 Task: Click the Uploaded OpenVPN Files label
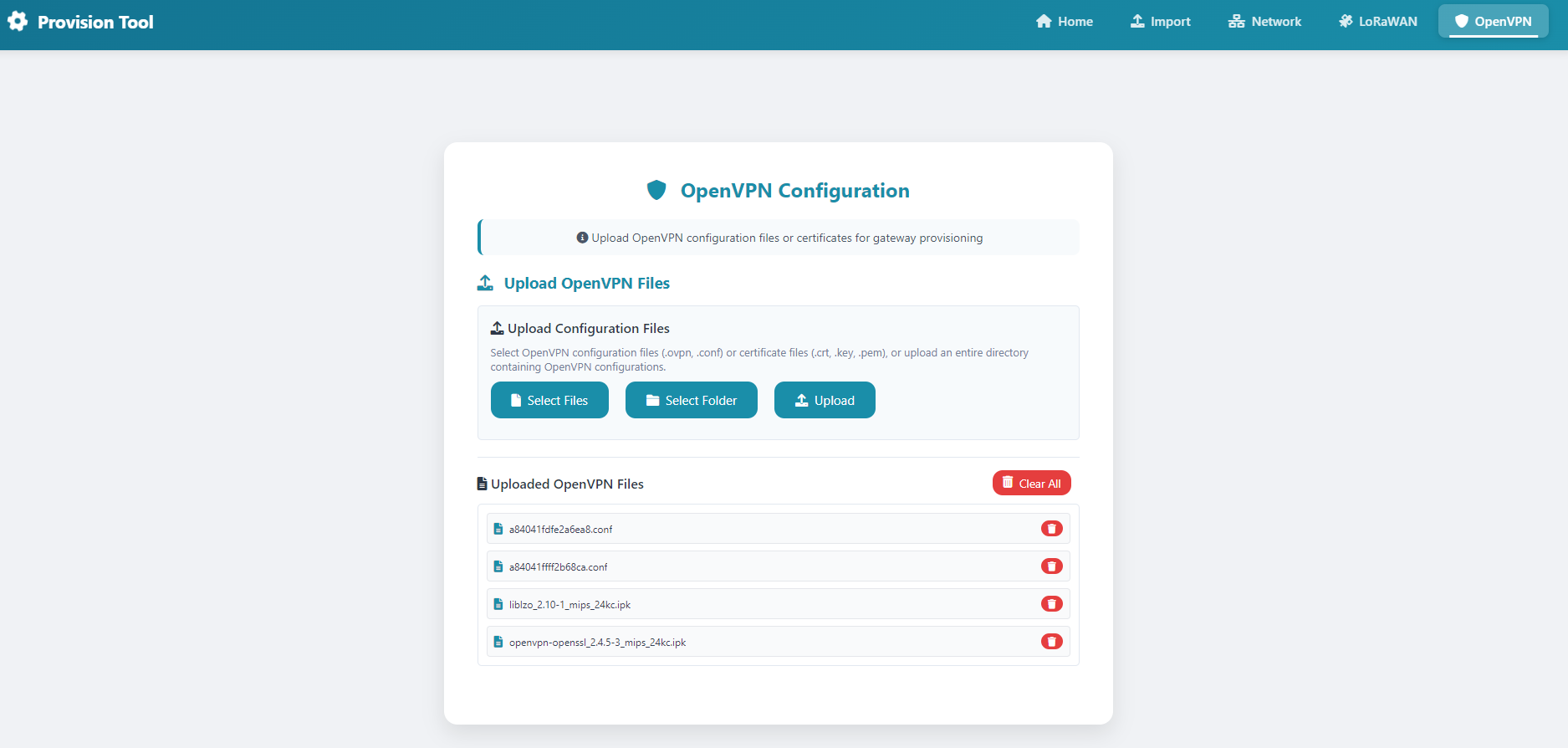[x=567, y=484]
